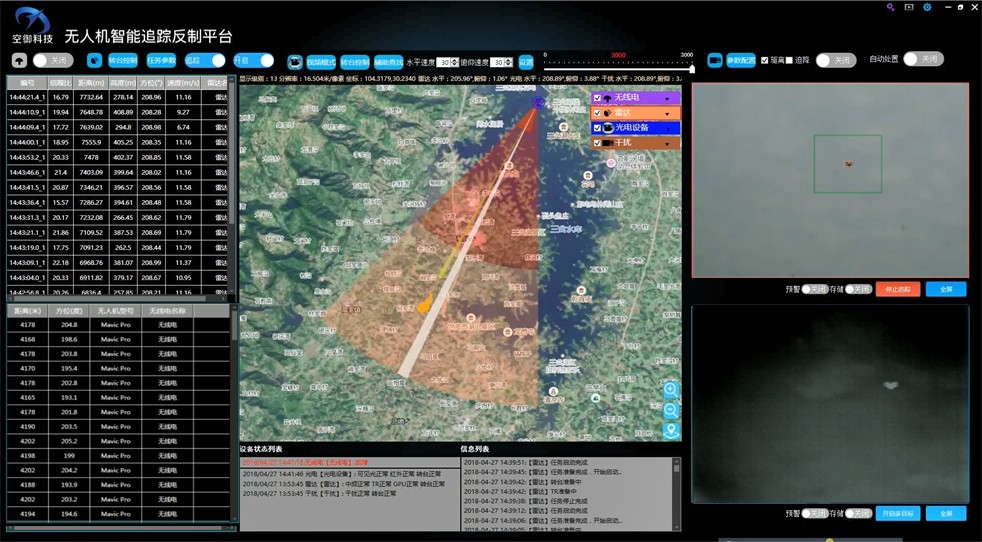
Task: Uncheck the 光电设备 layer checkbox
Action: [597, 128]
